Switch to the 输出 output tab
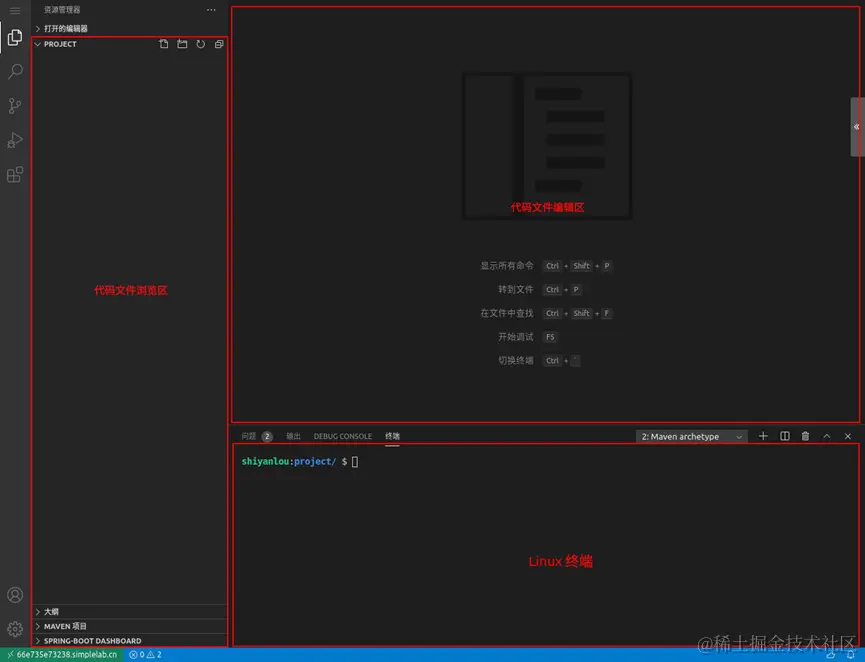 [x=293, y=436]
